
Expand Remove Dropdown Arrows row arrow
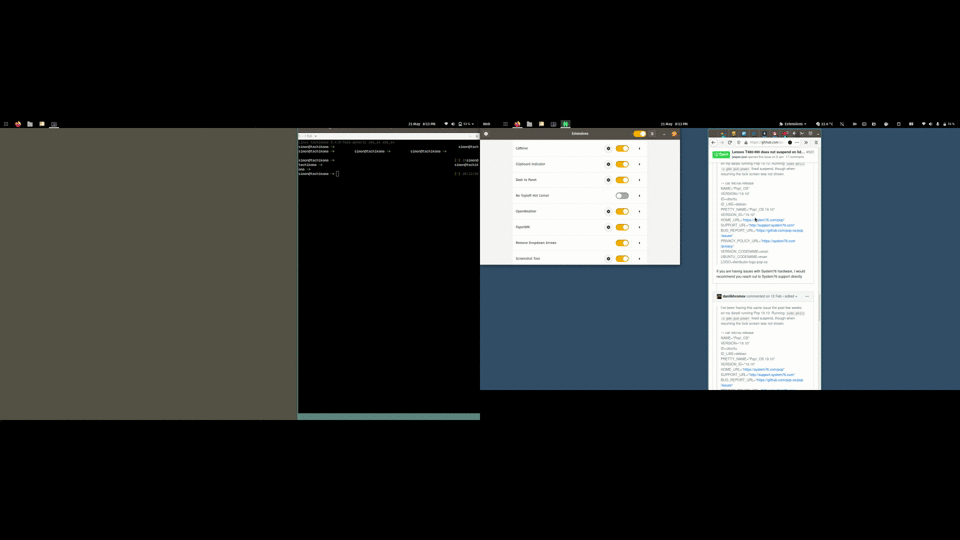639,243
